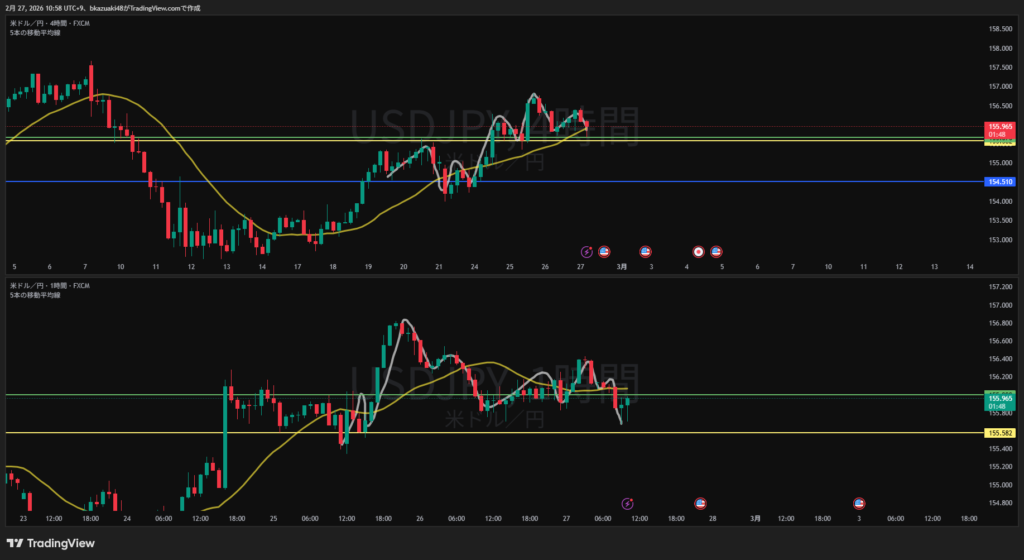Click the US flag beside the upper lightning icon
Screen dimensions: 1024x560
coord(604,251)
